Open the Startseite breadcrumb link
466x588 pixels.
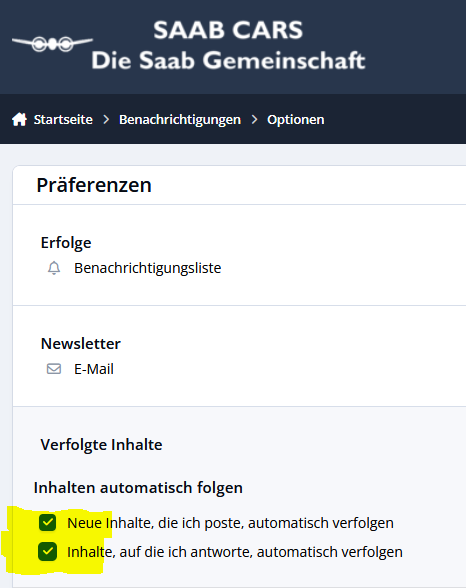coord(63,120)
